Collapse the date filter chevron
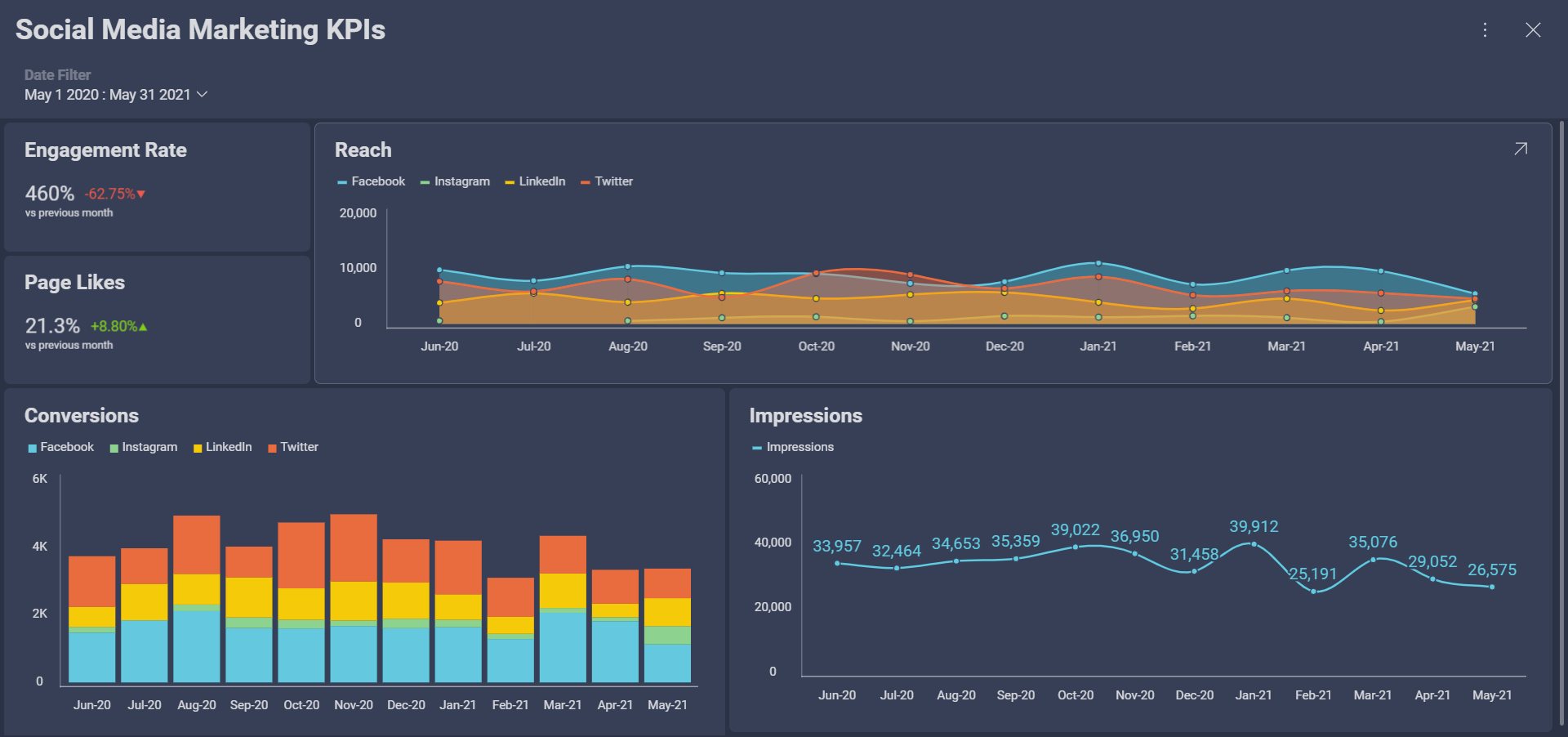The width and height of the screenshot is (1568, 737). 202,95
